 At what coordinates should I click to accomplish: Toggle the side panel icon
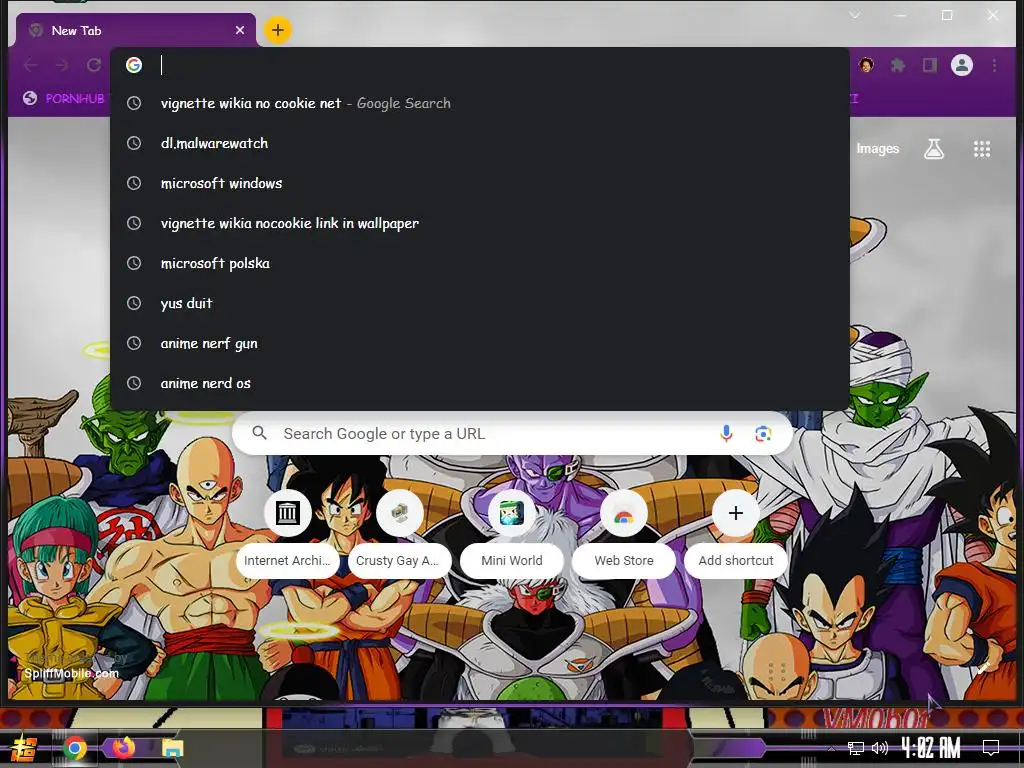tap(930, 65)
